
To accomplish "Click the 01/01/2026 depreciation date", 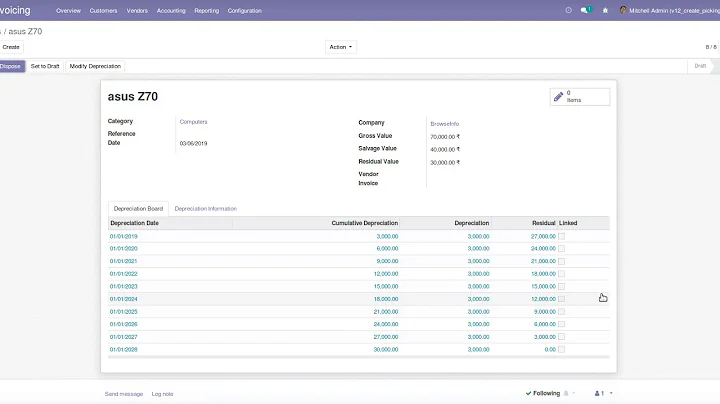I will tap(124, 325).
